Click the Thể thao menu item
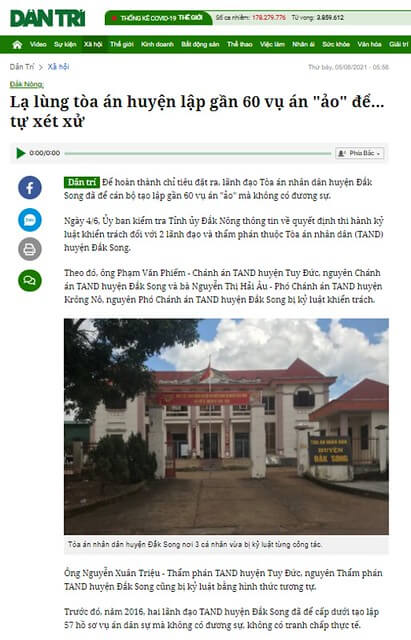 tap(240, 44)
